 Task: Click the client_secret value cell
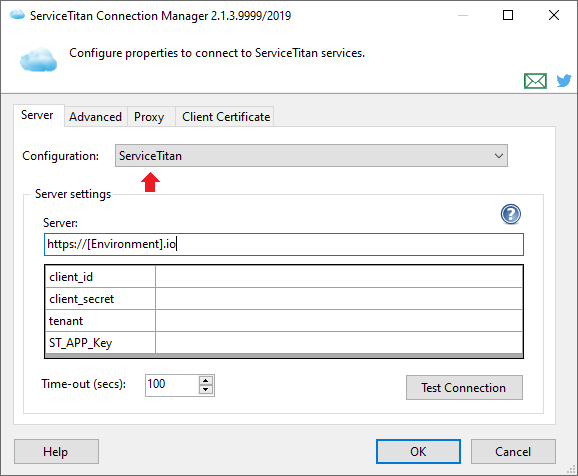coord(339,299)
